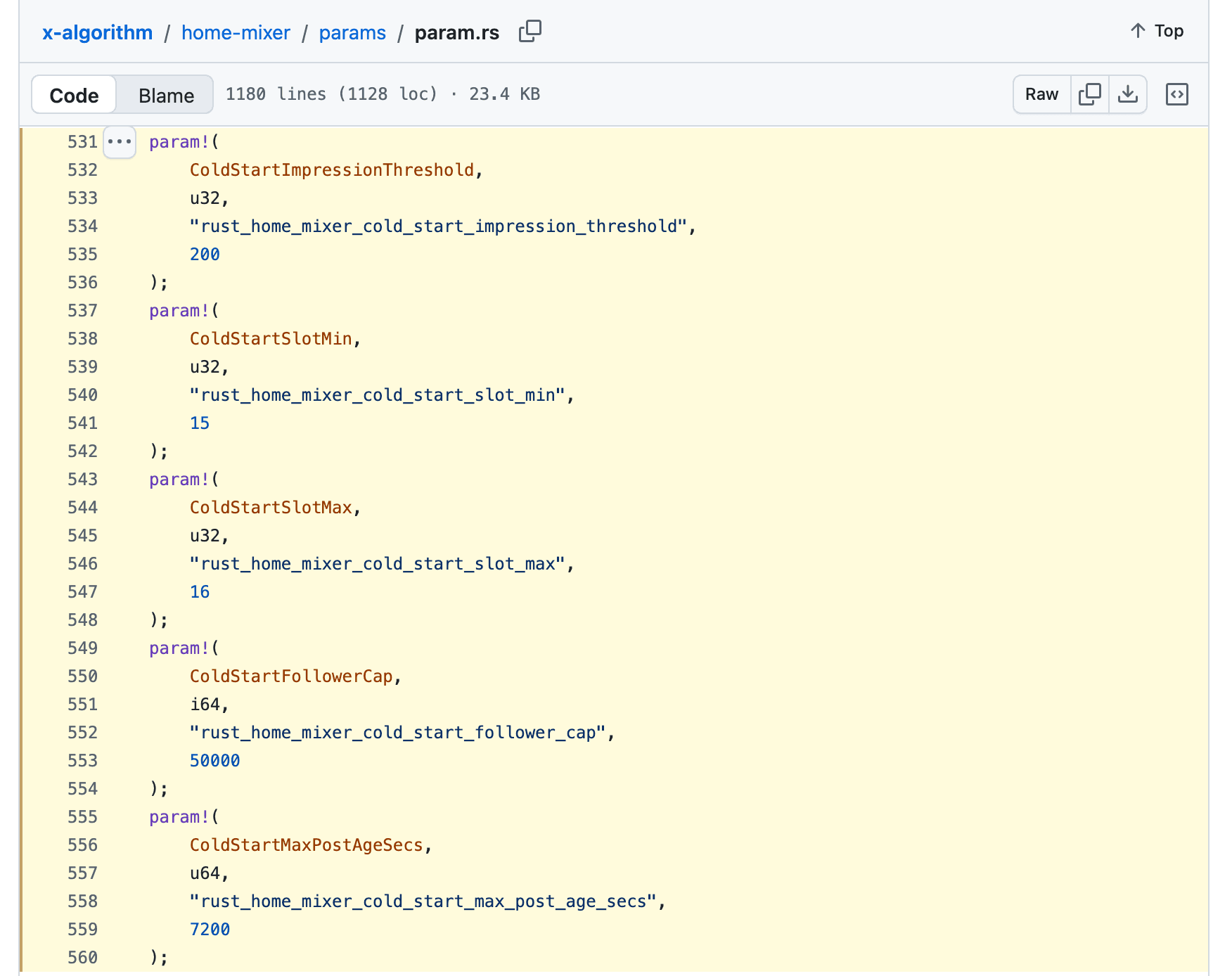
Task: Click param! macro on line 555
Action: (179, 817)
